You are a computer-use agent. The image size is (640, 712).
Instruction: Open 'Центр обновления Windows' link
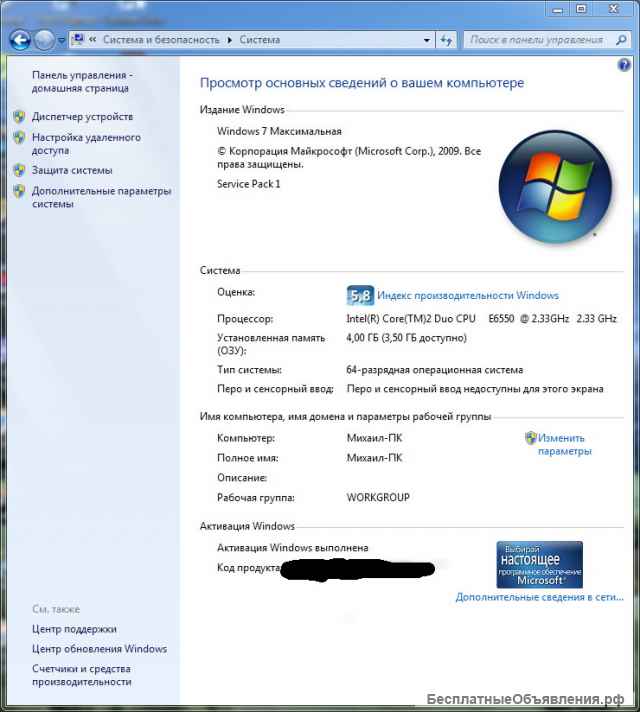pyautogui.click(x=99, y=649)
